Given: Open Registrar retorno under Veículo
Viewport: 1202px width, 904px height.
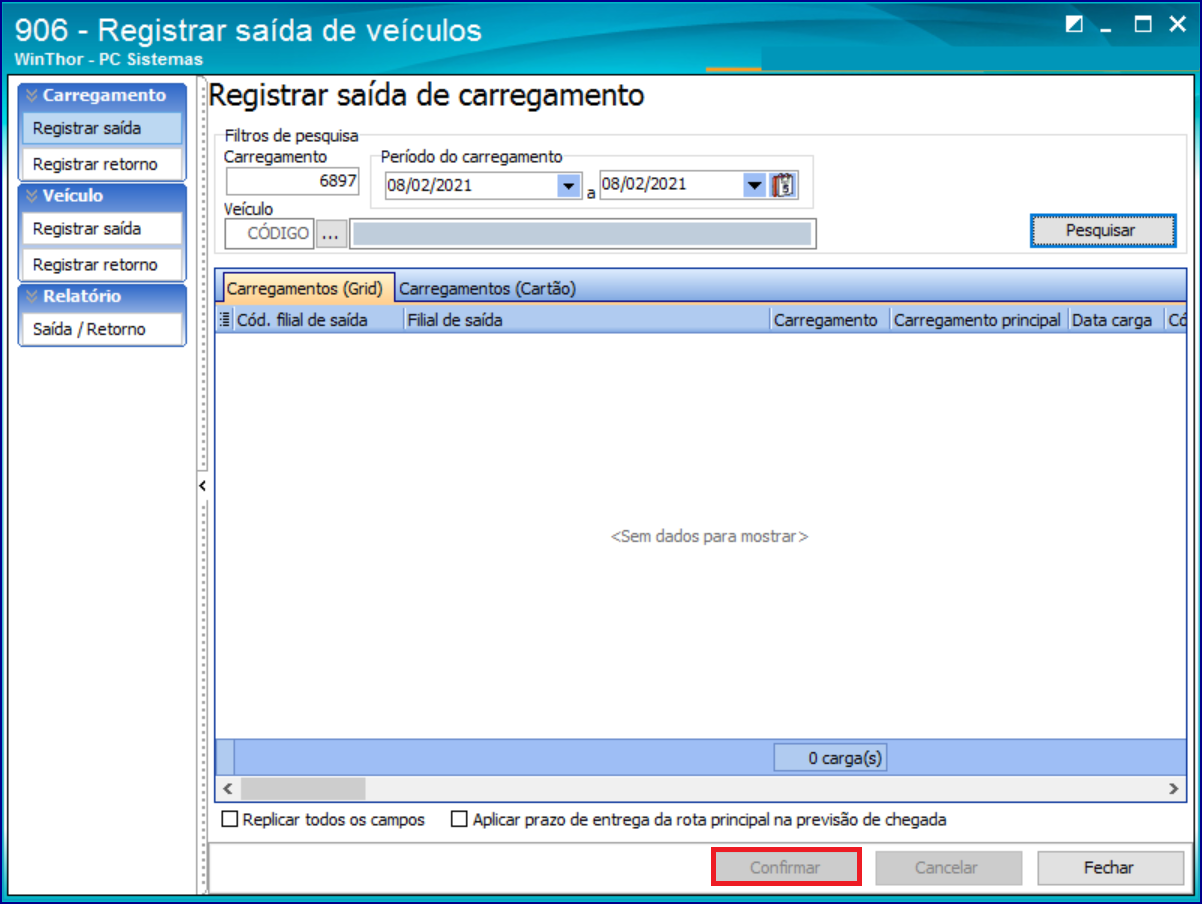Looking at the screenshot, I should click(101, 265).
